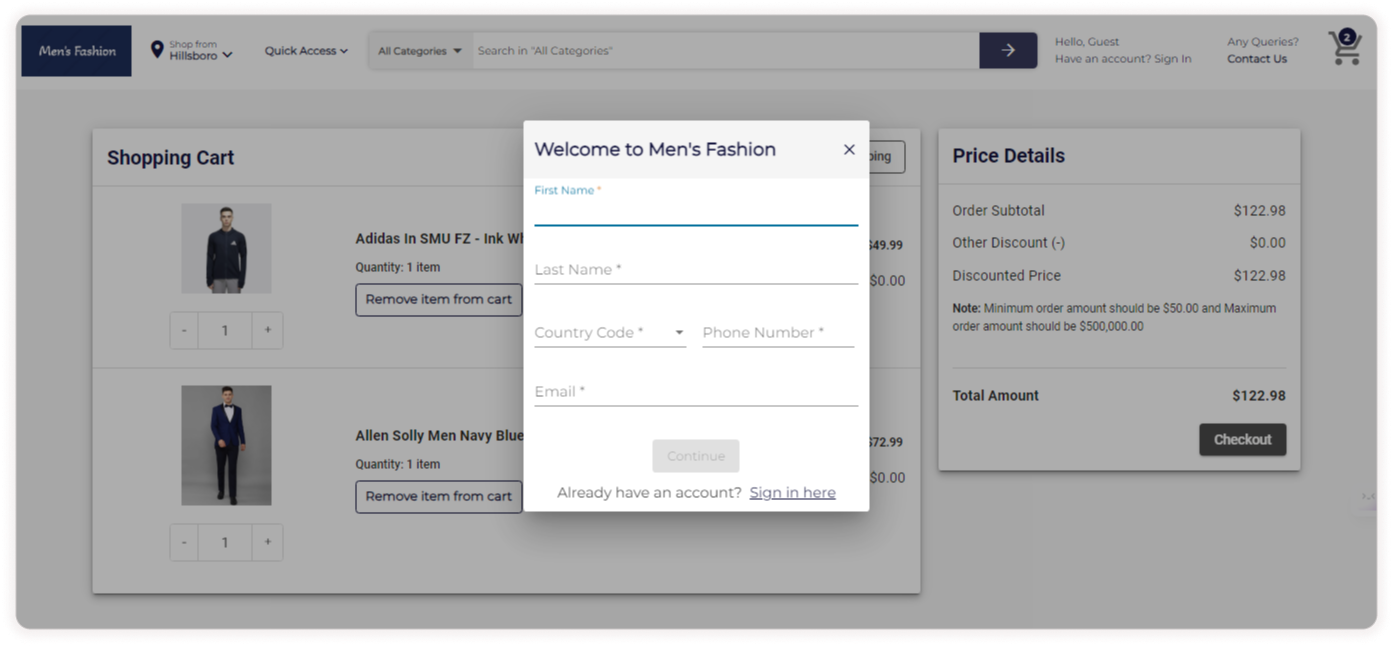Click the Contact Us link
The image size is (1393, 646).
point(1256,59)
